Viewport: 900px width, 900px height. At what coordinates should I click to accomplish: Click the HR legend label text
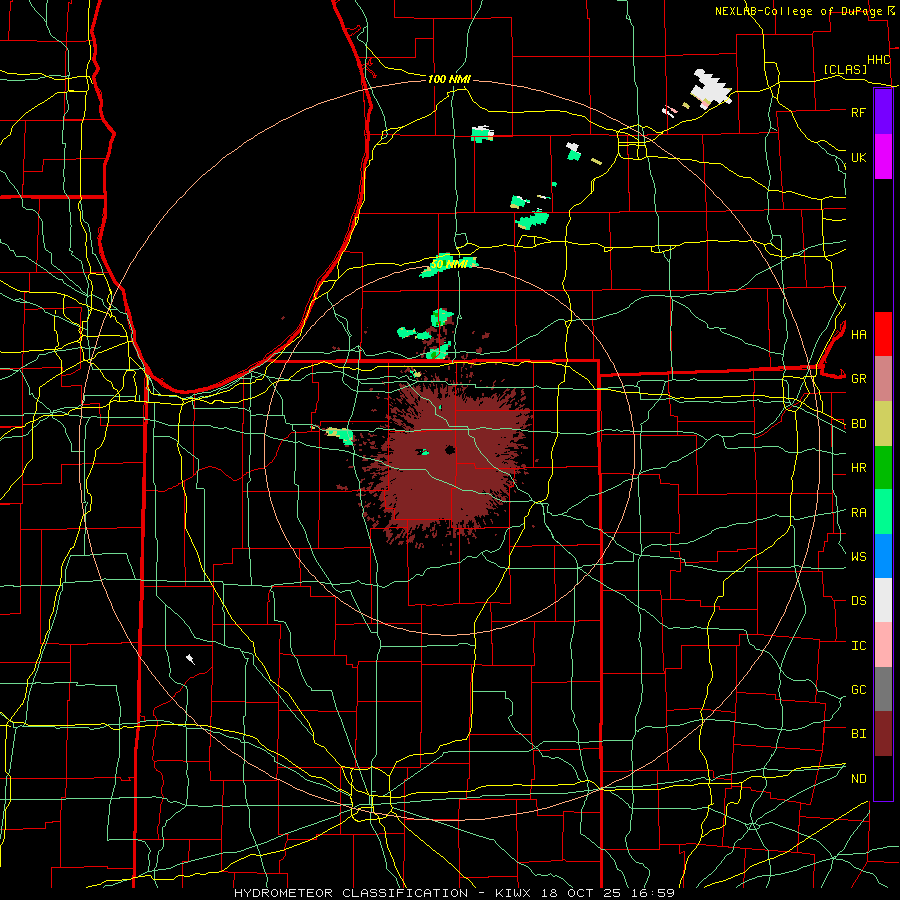pos(859,468)
